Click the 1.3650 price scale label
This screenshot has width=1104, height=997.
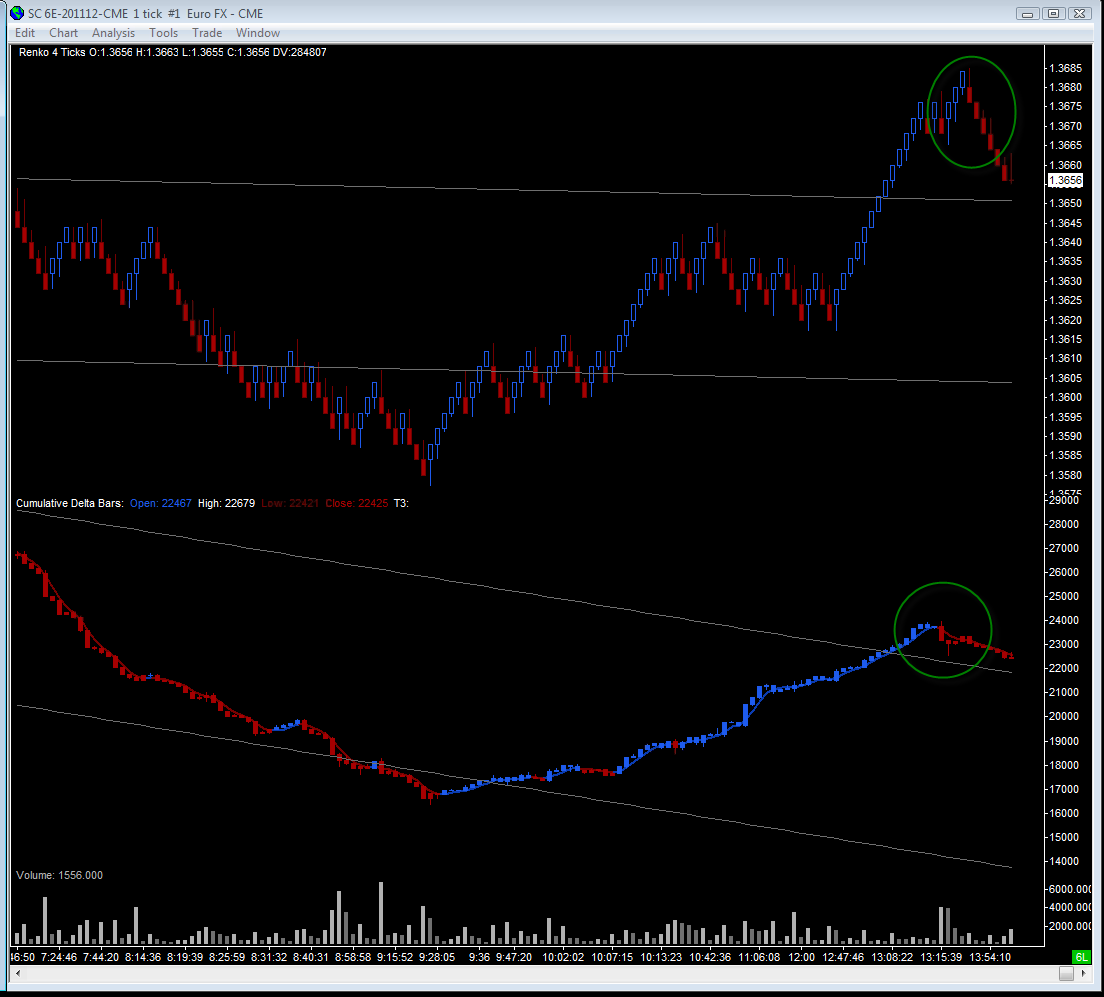pos(1065,203)
